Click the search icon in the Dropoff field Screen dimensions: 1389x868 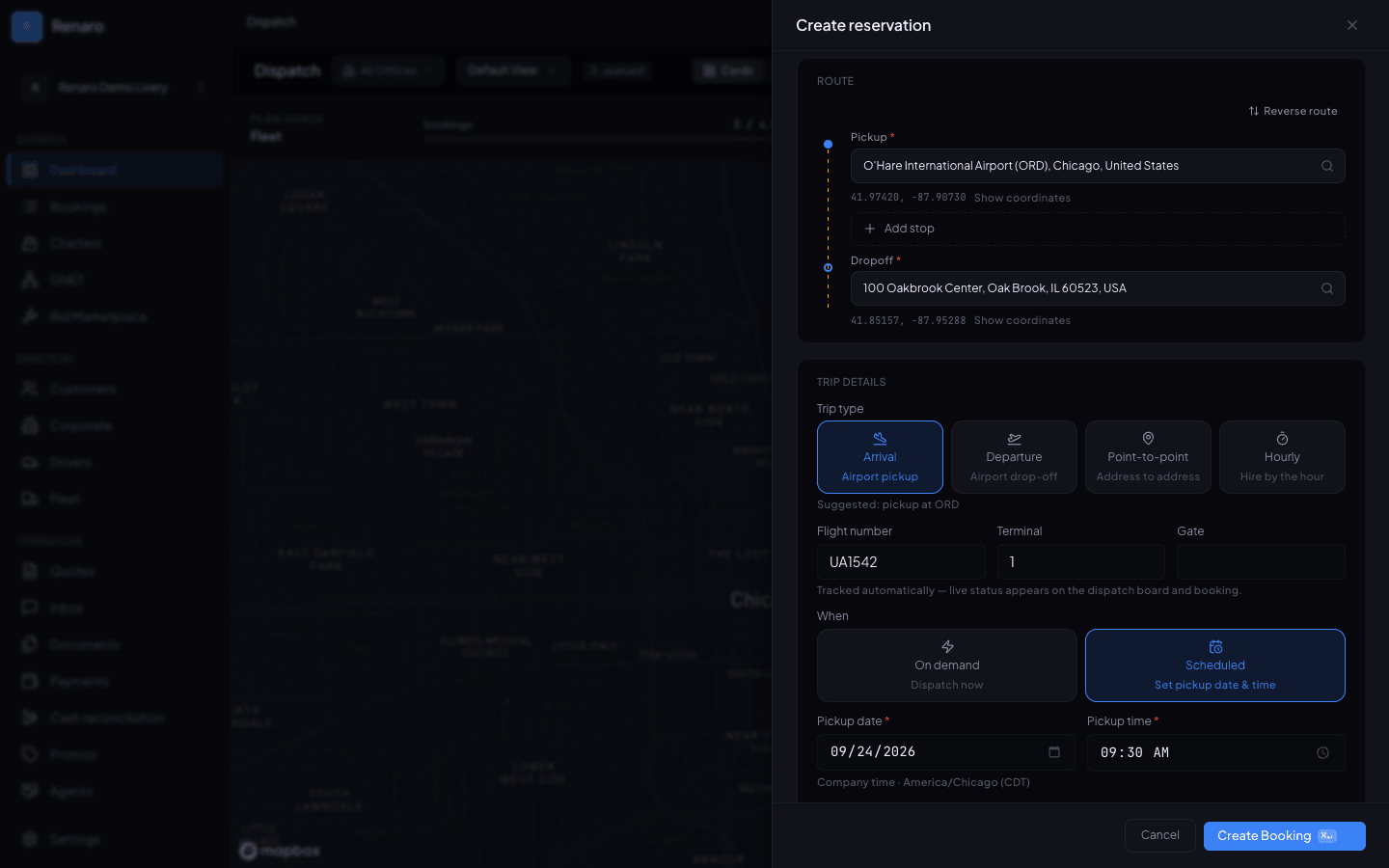coord(1327,288)
